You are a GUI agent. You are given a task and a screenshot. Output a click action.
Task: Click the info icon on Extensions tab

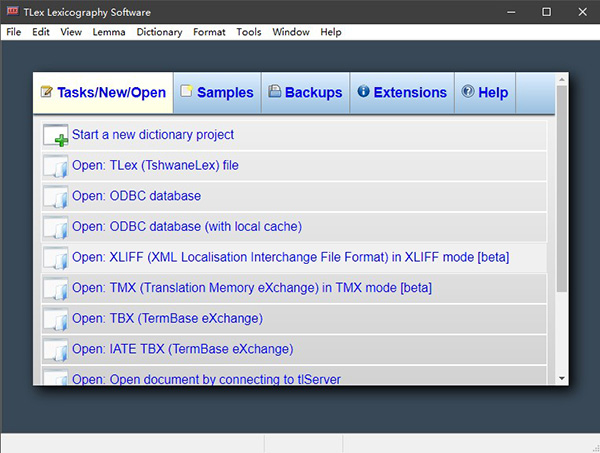[x=363, y=91]
